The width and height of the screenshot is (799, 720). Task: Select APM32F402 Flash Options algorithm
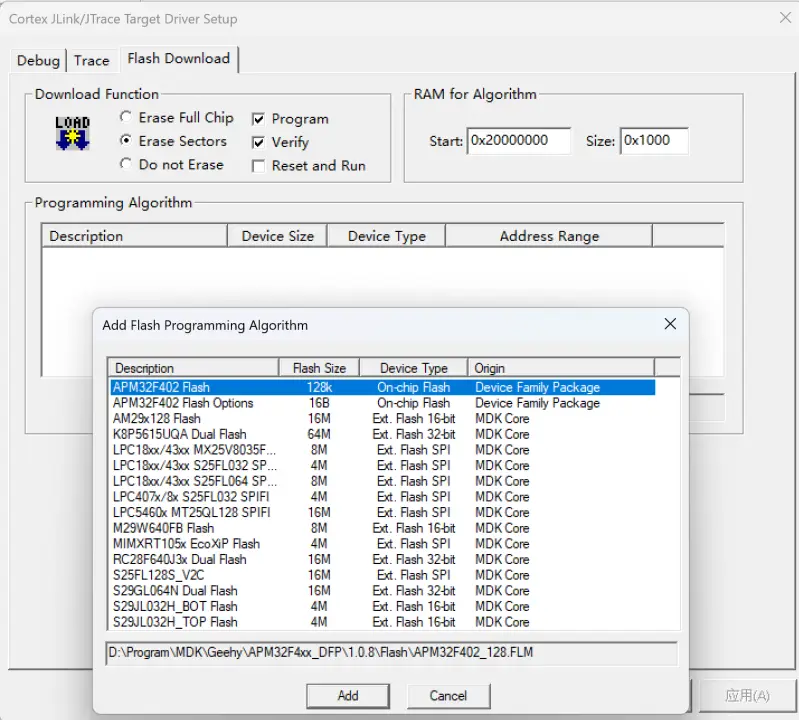click(183, 403)
